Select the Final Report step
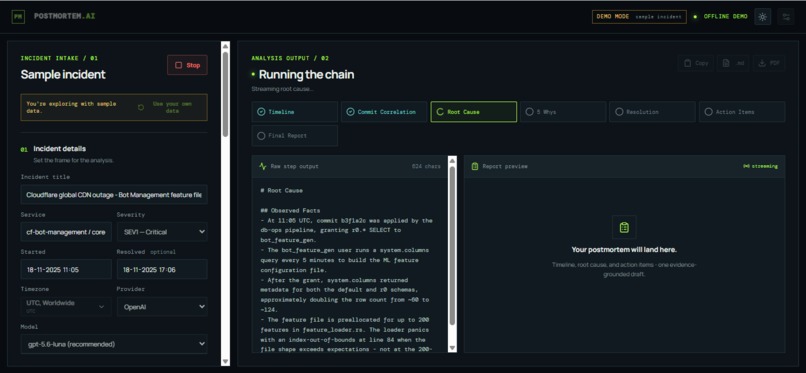Screen dimensions: 806x373 [295, 136]
